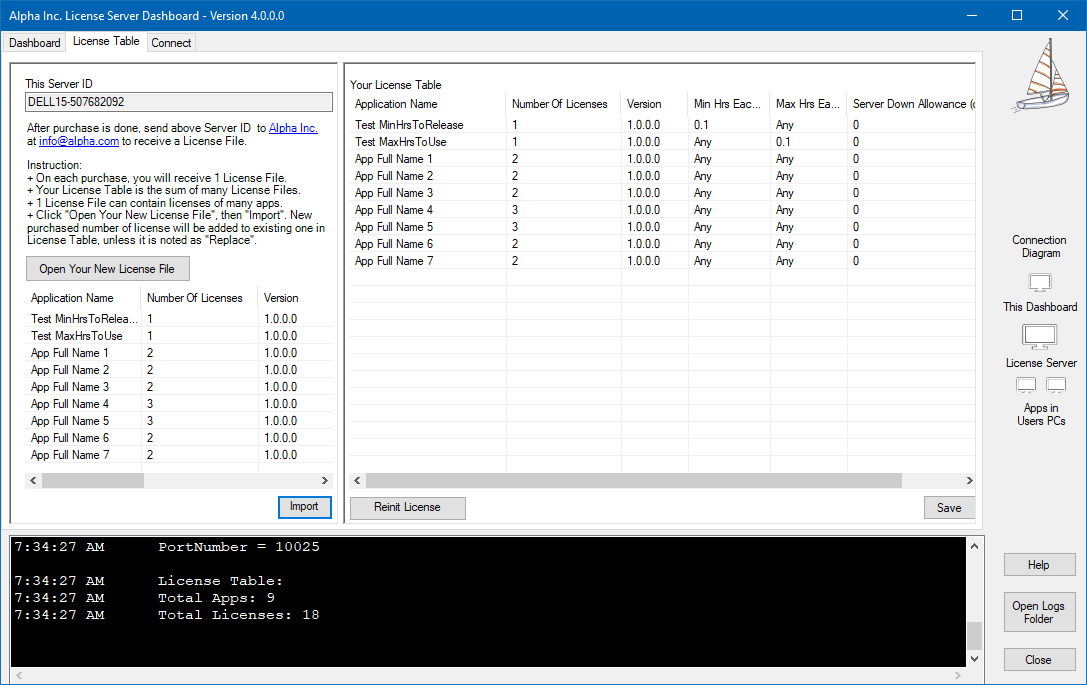The width and height of the screenshot is (1087, 685).
Task: Select App Full Name 7 in new license file list
Action: click(180, 455)
